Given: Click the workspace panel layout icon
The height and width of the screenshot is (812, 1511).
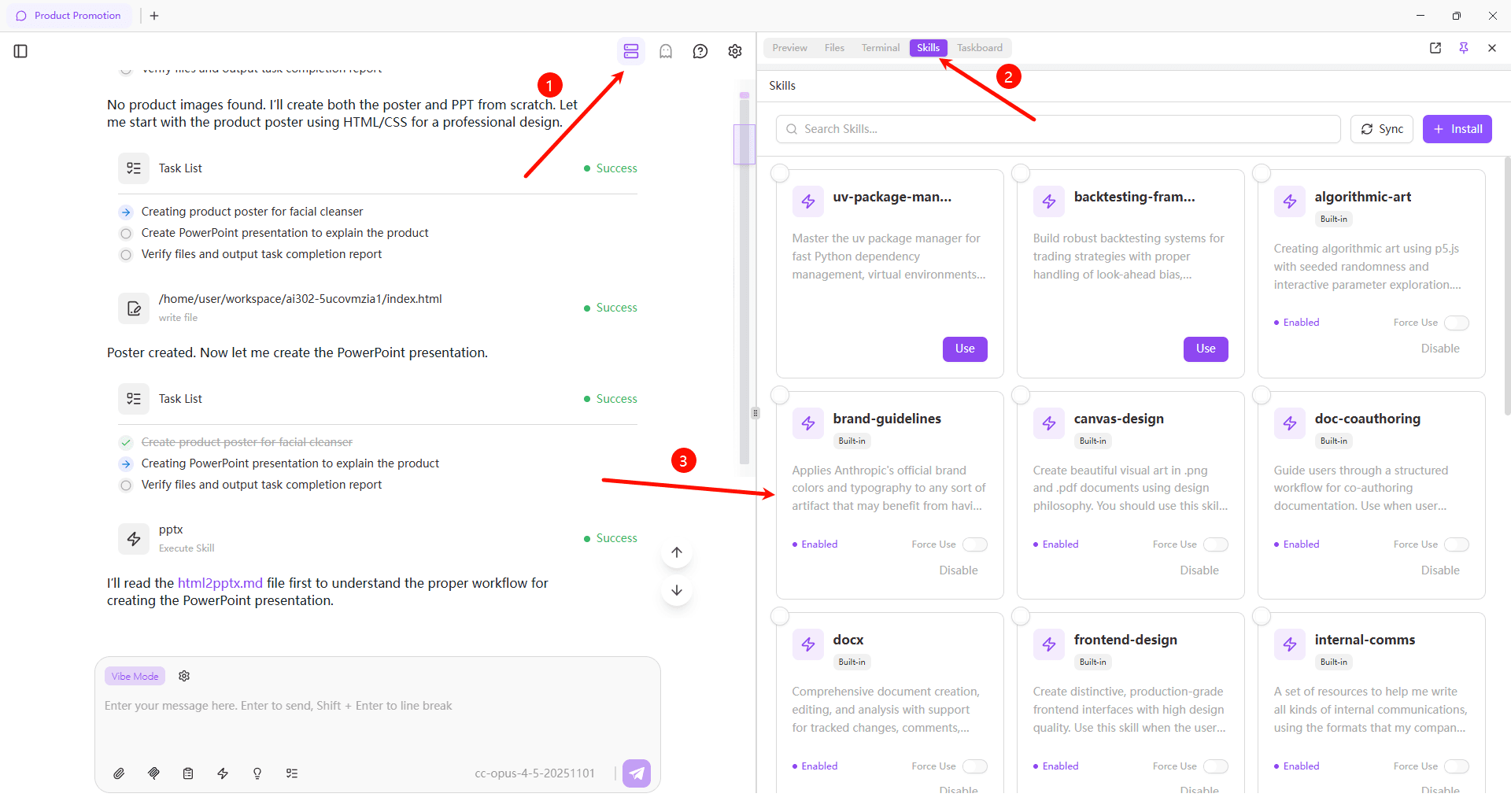Looking at the screenshot, I should tap(630, 51).
